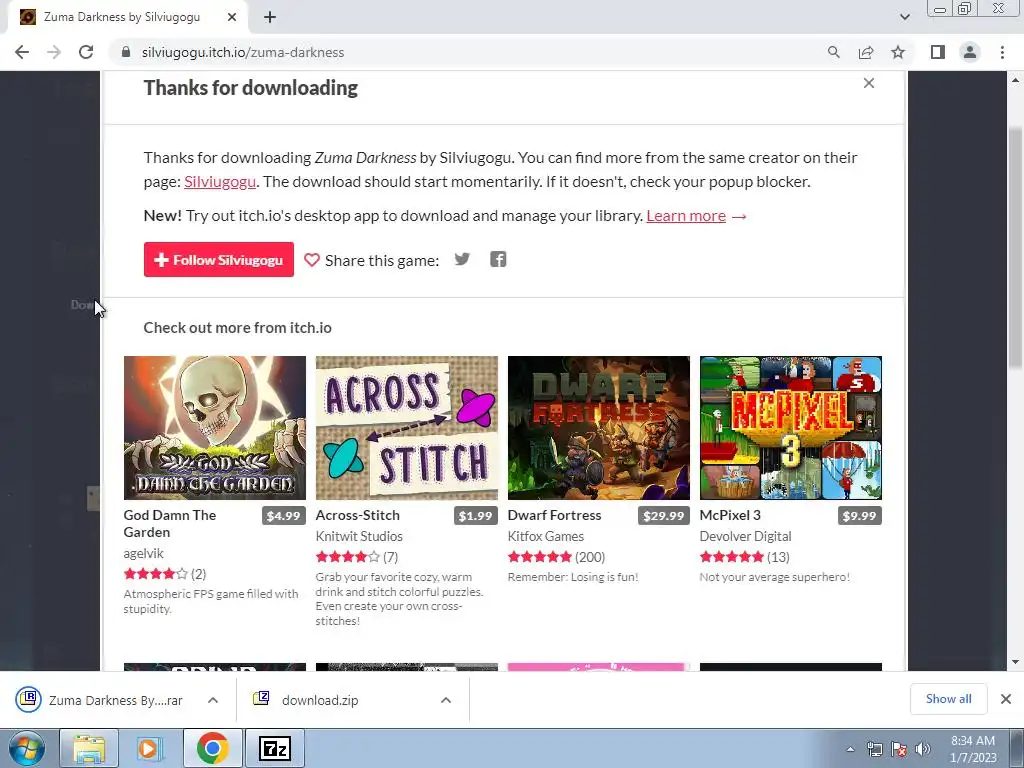Open the tab search dropdown arrow

pyautogui.click(x=904, y=17)
